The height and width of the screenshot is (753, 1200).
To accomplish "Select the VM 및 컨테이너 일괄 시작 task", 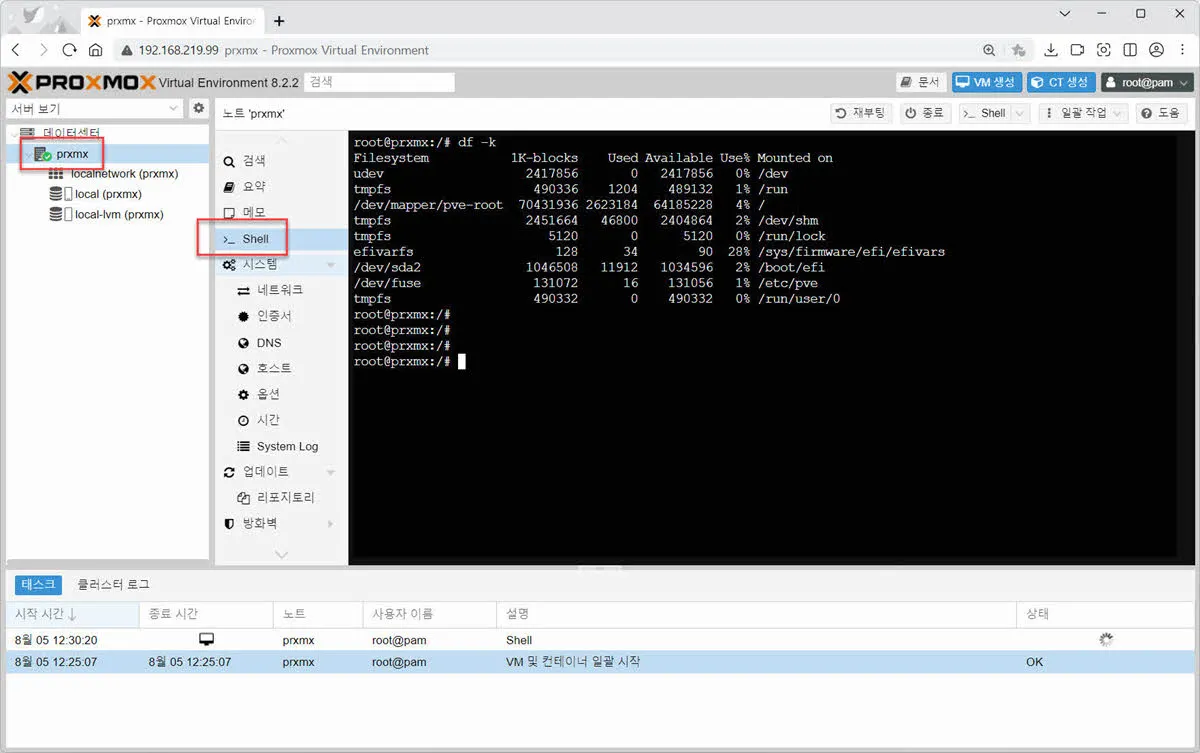I will pyautogui.click(x=600, y=662).
